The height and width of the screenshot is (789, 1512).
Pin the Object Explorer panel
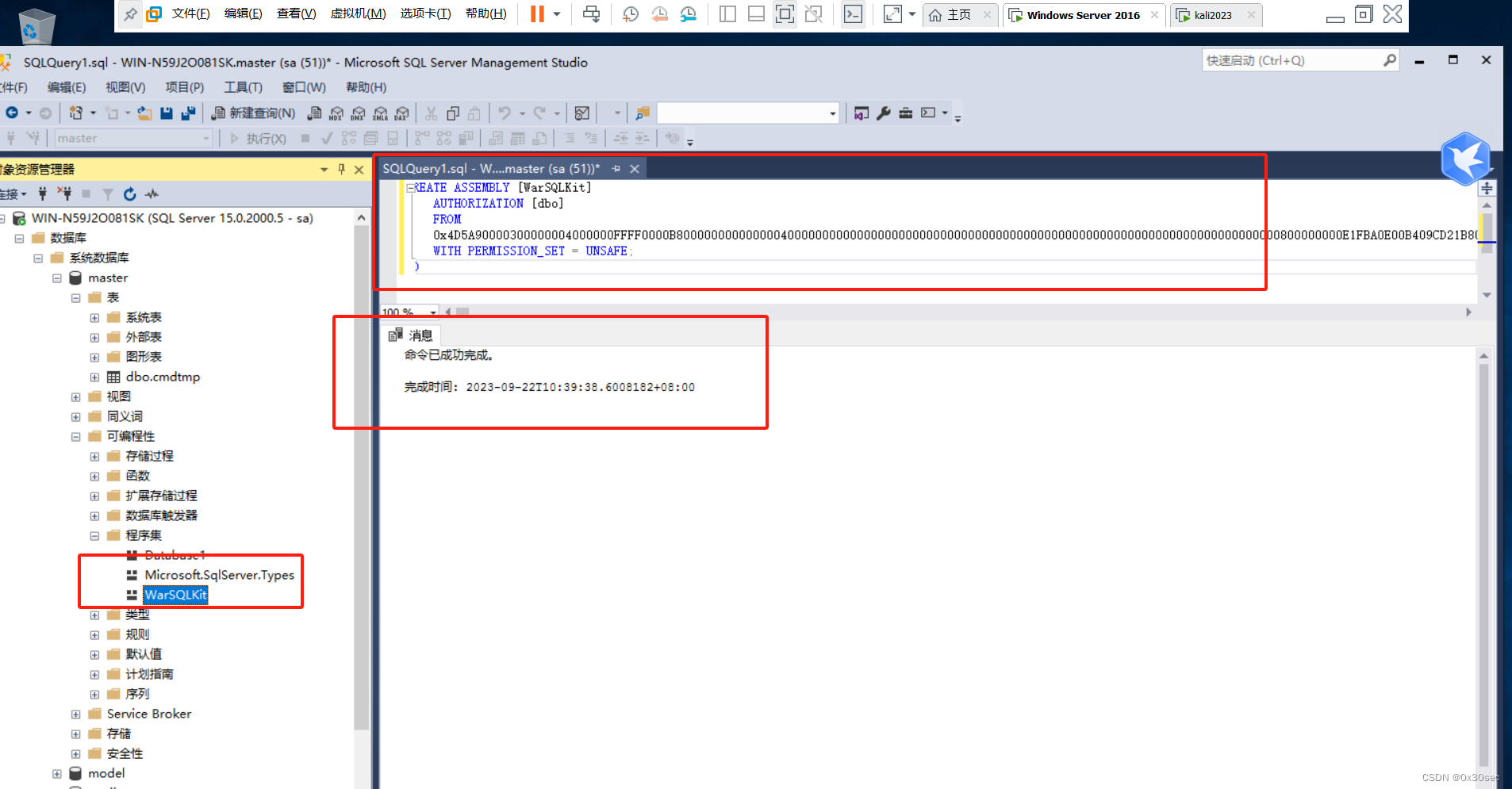[342, 169]
